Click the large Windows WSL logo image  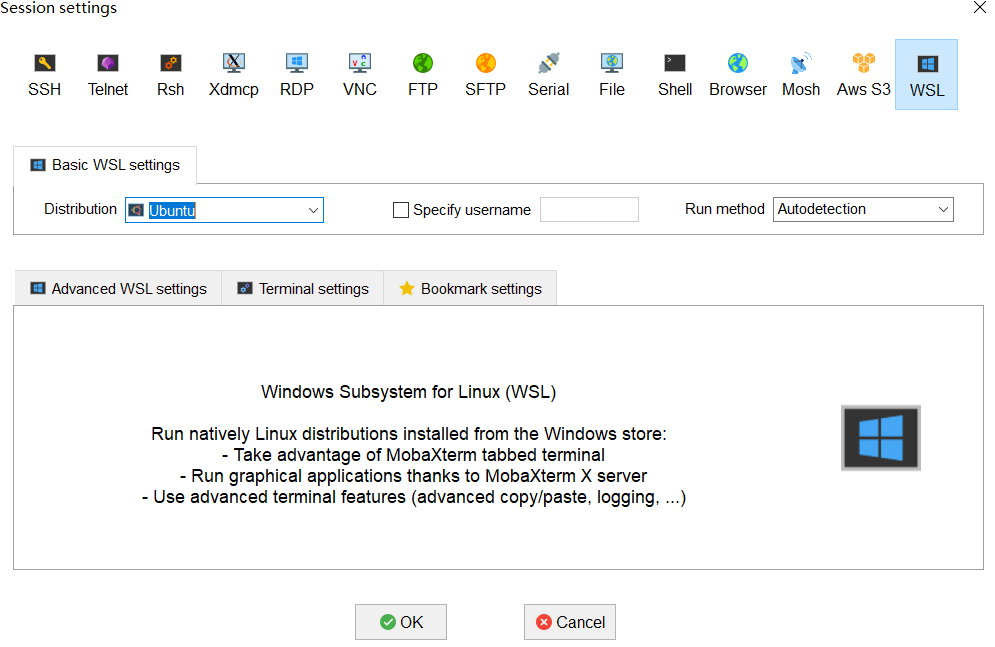[880, 437]
